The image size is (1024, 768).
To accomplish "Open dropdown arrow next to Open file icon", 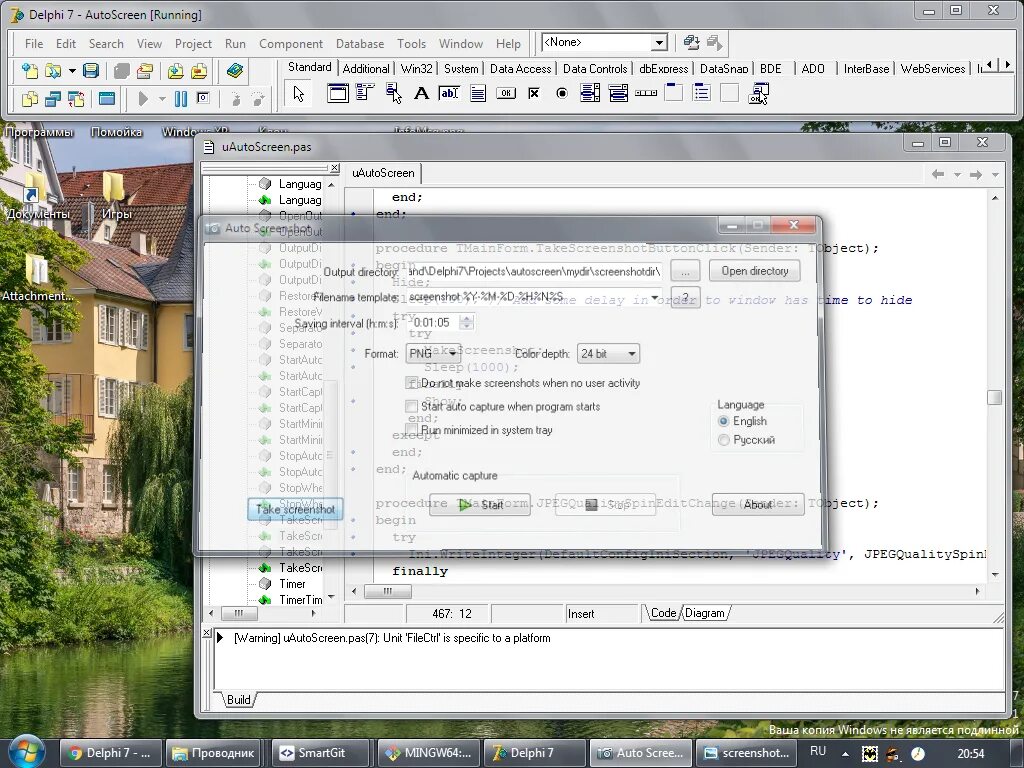I will (72, 71).
